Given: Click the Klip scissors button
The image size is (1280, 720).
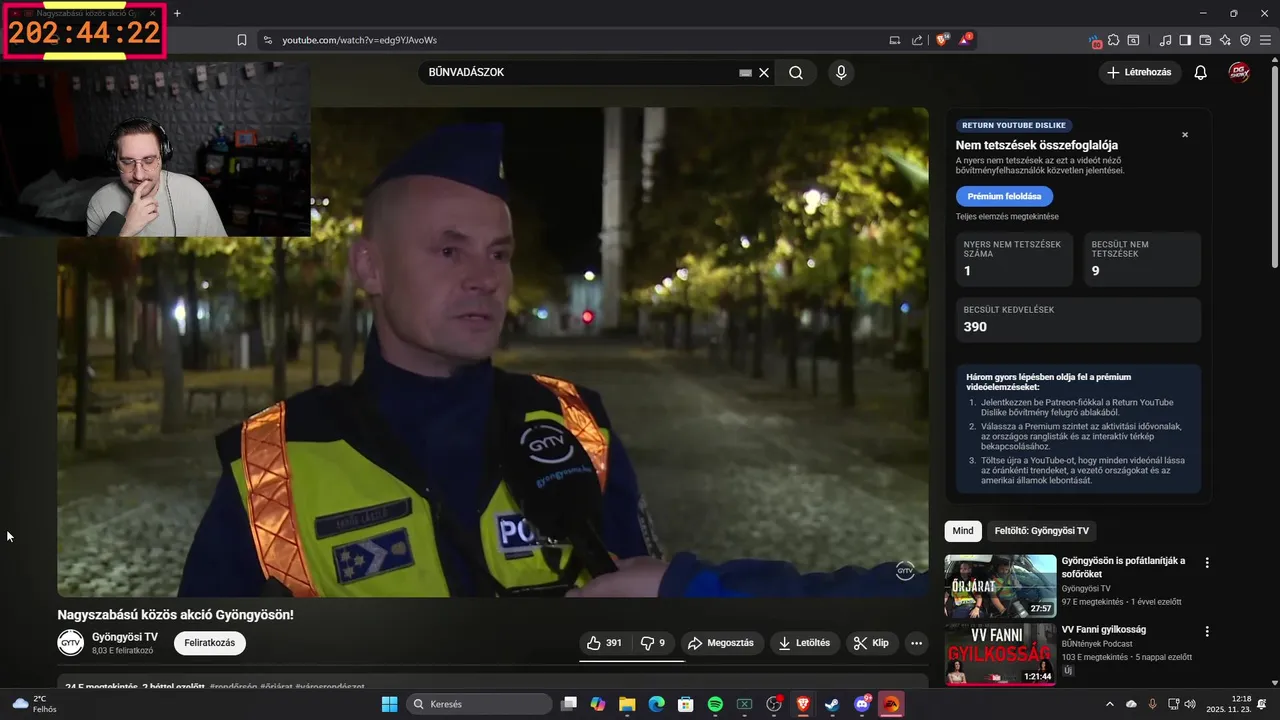Looking at the screenshot, I should coord(872,643).
